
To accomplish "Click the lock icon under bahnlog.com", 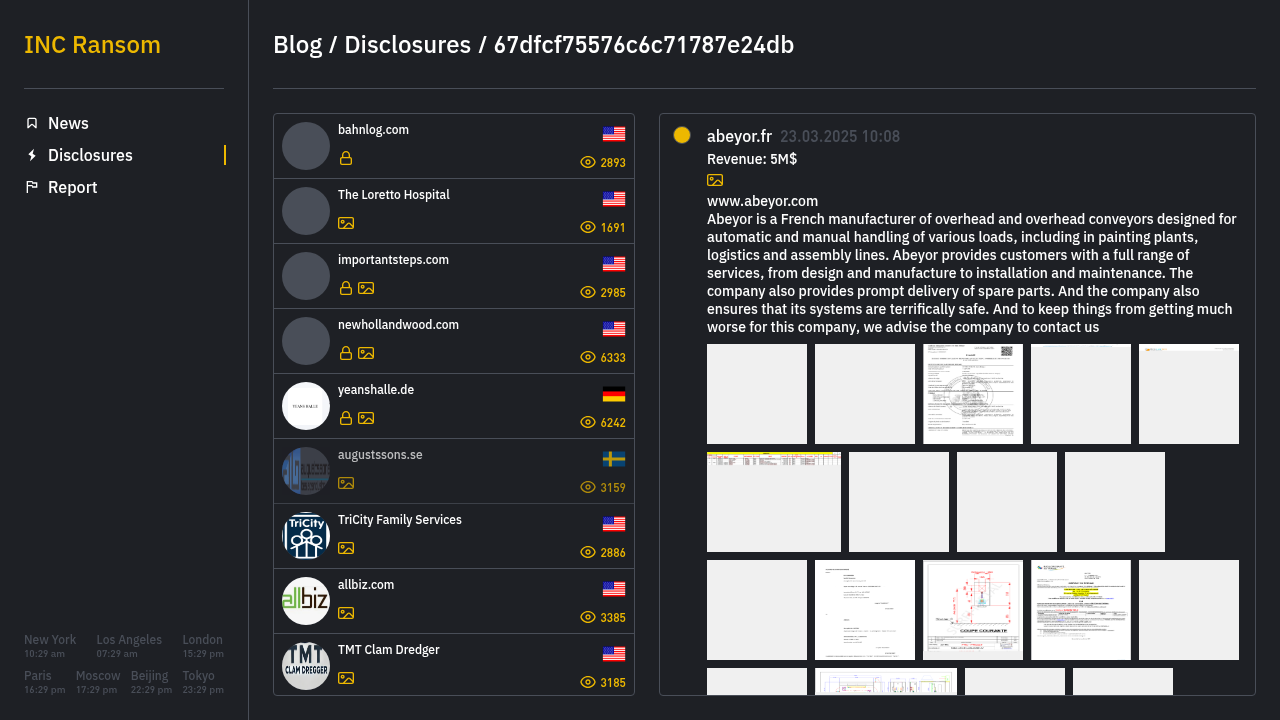I will [346, 158].
